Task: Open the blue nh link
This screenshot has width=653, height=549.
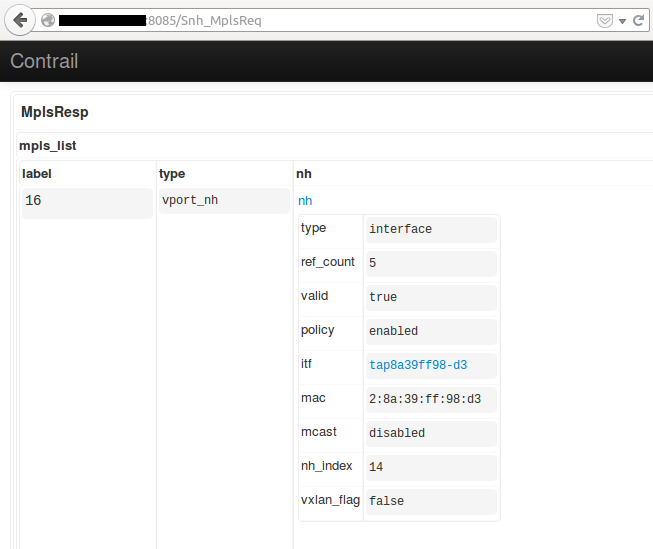Action: click(305, 201)
